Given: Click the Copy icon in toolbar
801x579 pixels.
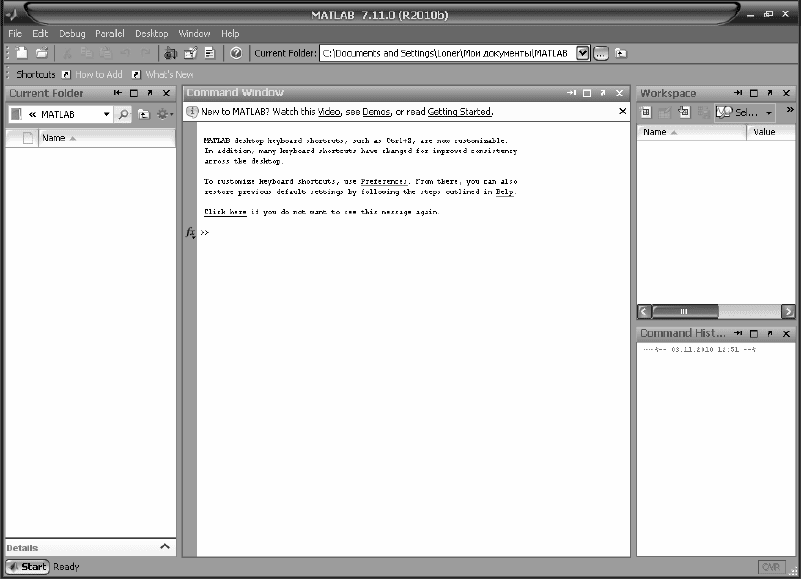Looking at the screenshot, I should coord(86,53).
